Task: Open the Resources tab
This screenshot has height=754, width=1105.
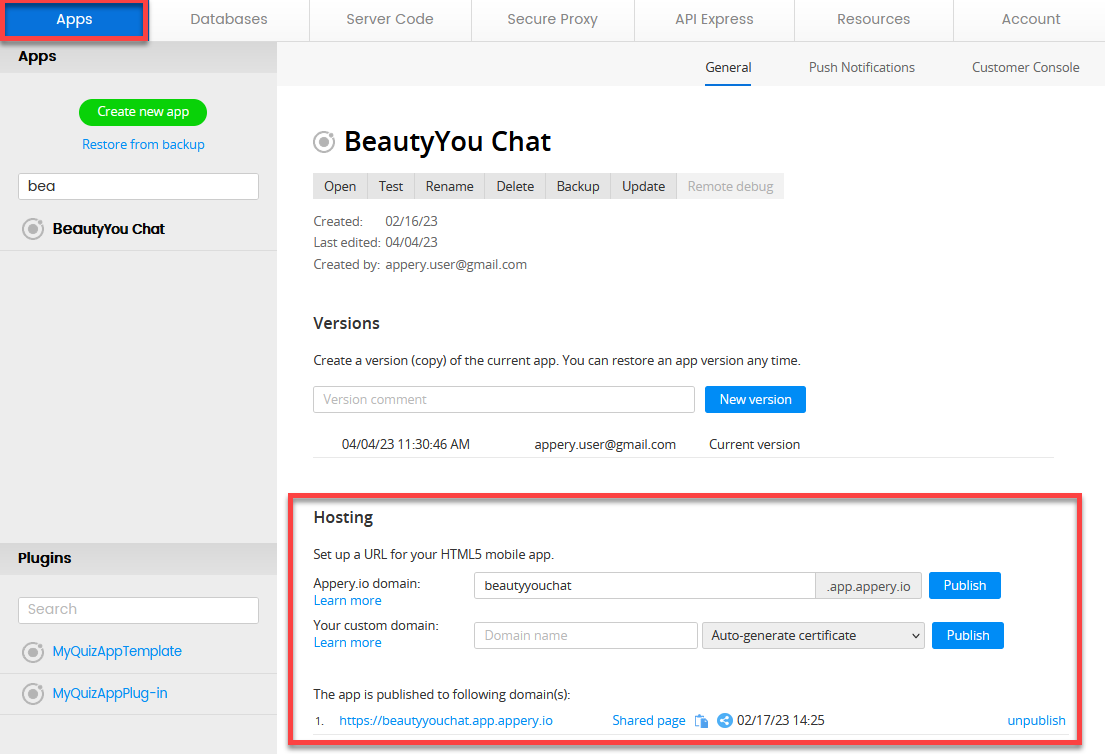Action: pyautogui.click(x=873, y=20)
